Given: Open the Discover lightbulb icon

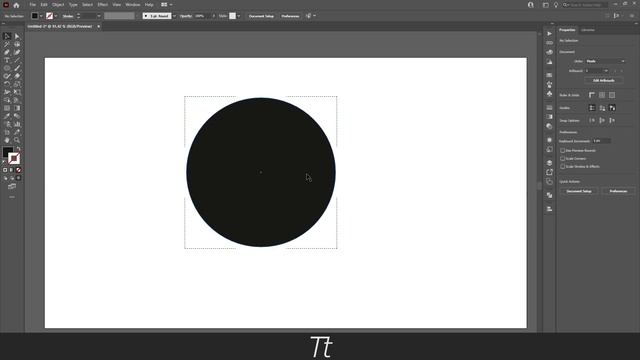Looking at the screenshot, I should pyautogui.click(x=556, y=5).
